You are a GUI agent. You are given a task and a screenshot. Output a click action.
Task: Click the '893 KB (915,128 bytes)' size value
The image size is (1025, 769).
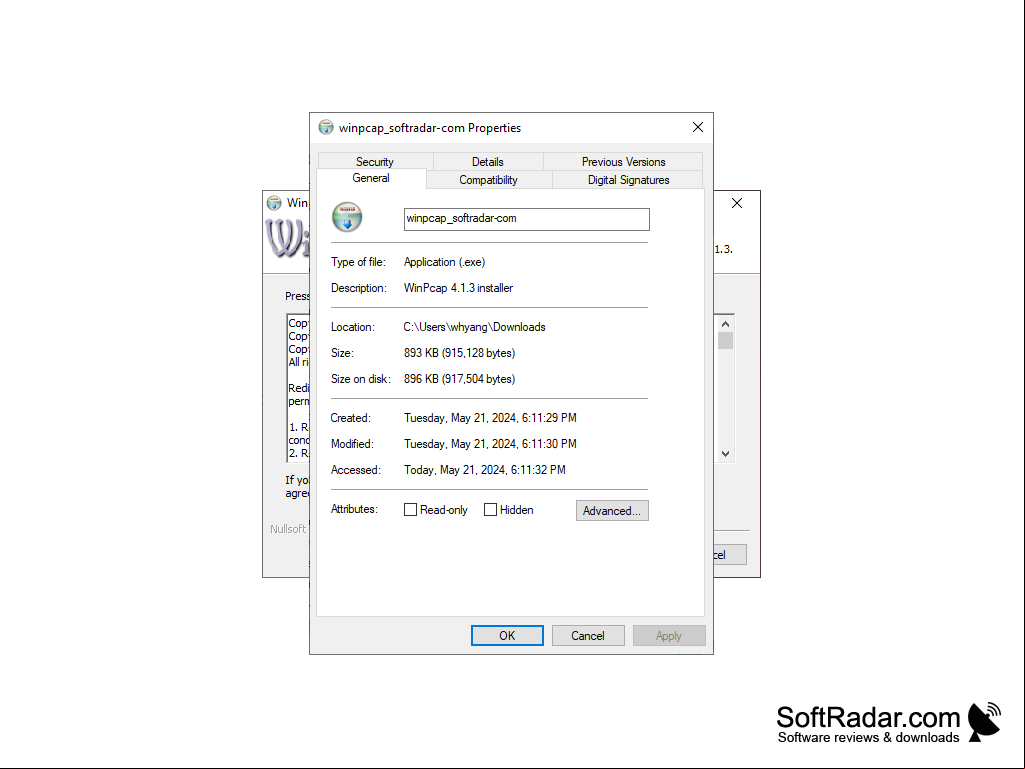[x=460, y=353]
